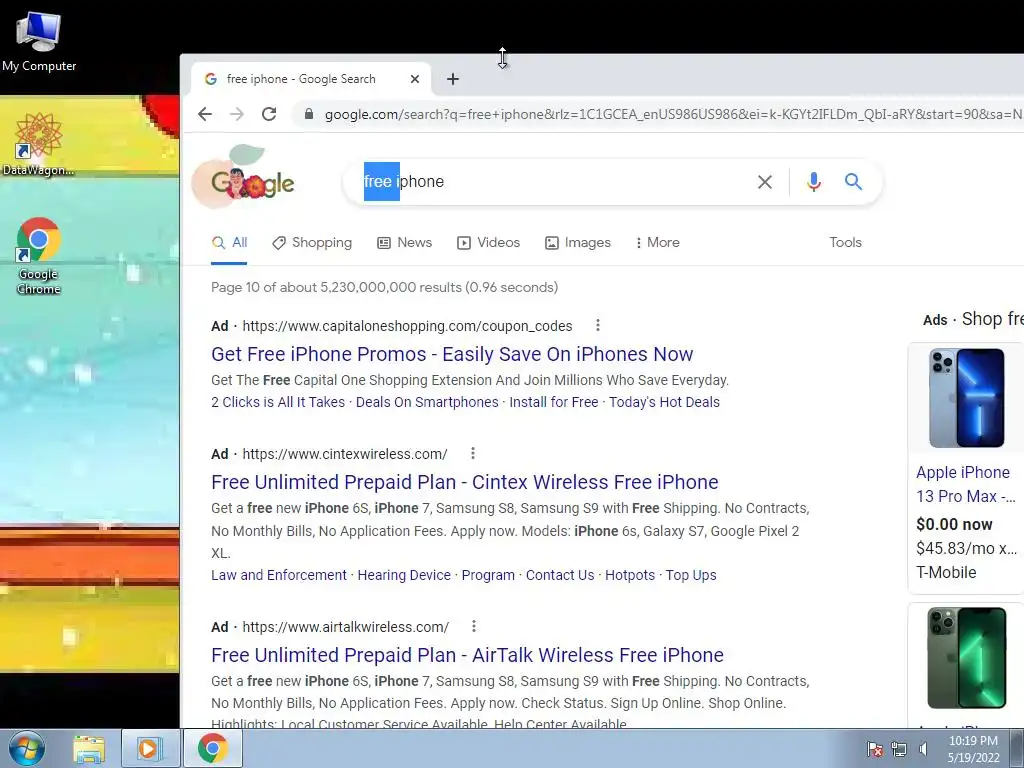Open Apple iPhone 13 Pro Max listing link

966,484
